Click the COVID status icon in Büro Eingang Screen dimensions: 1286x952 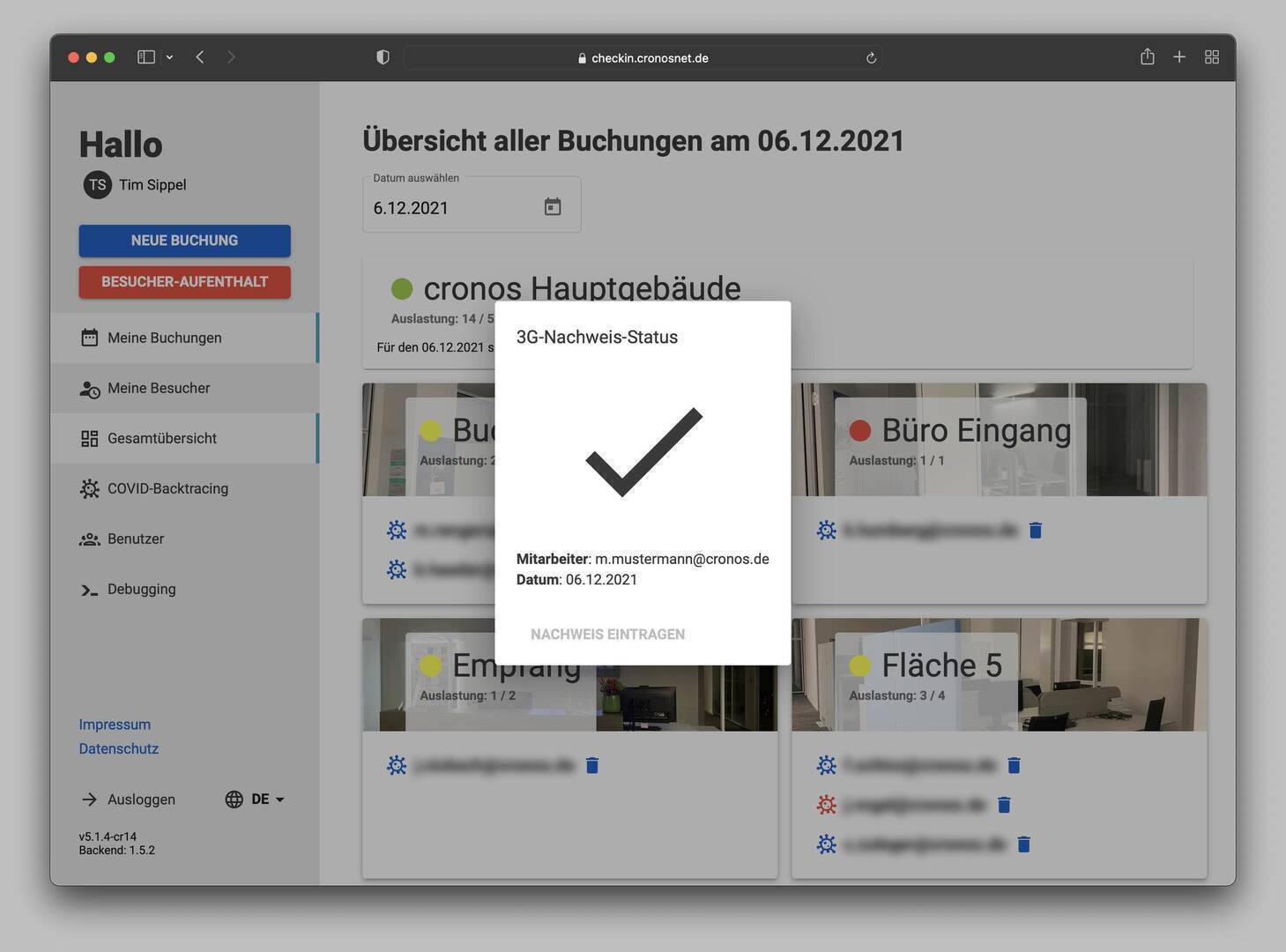(826, 530)
